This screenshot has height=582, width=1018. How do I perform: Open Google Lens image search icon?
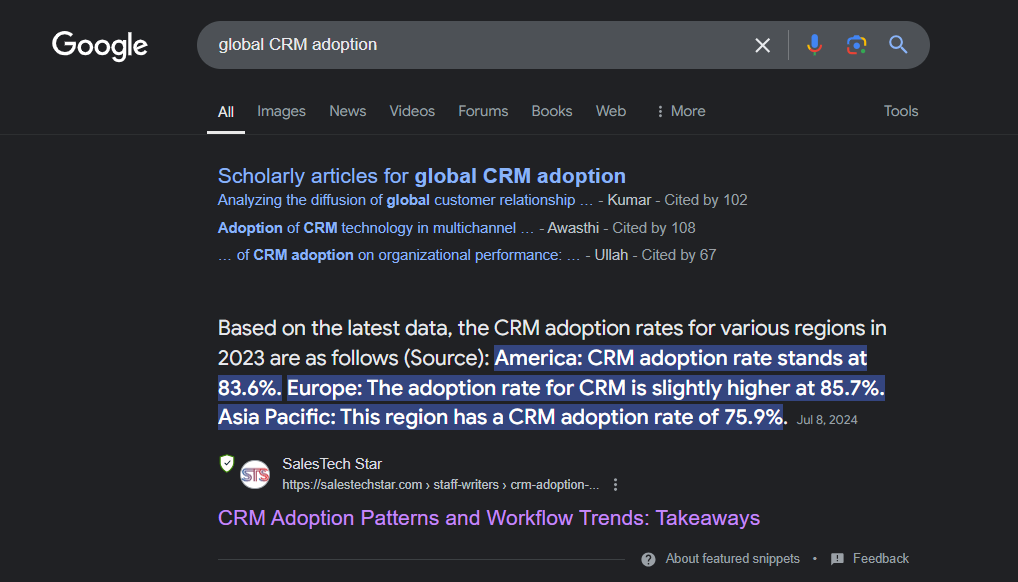point(856,45)
